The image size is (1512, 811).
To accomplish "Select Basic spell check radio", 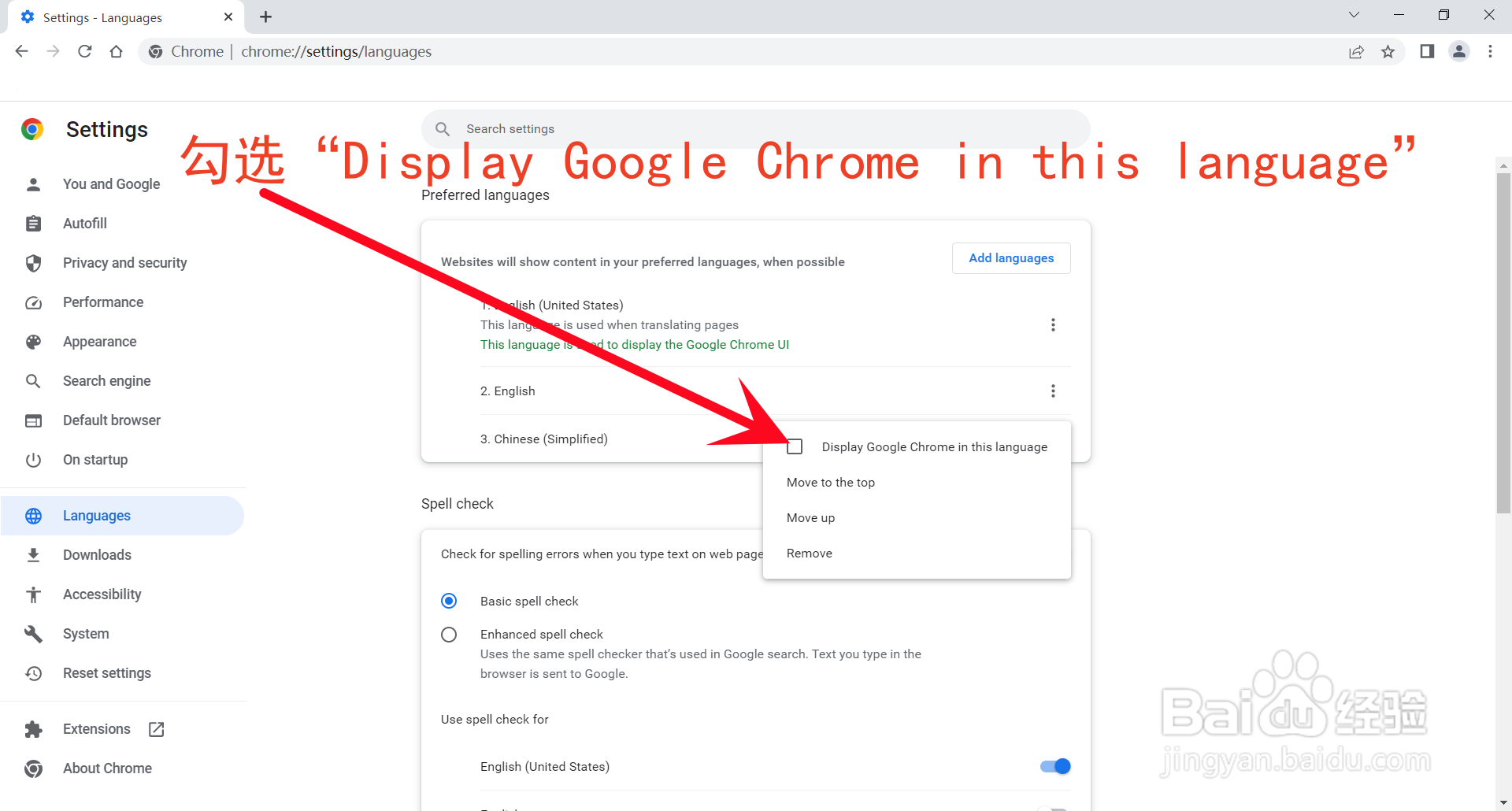I will (449, 601).
